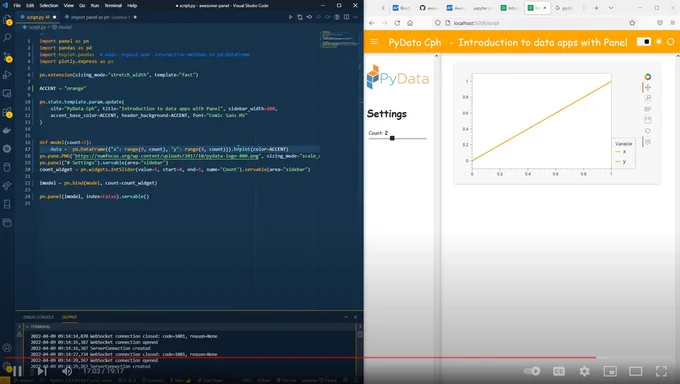680x384 pixels.
Task: Open Edit menu in VS Code
Action: pos(30,6)
